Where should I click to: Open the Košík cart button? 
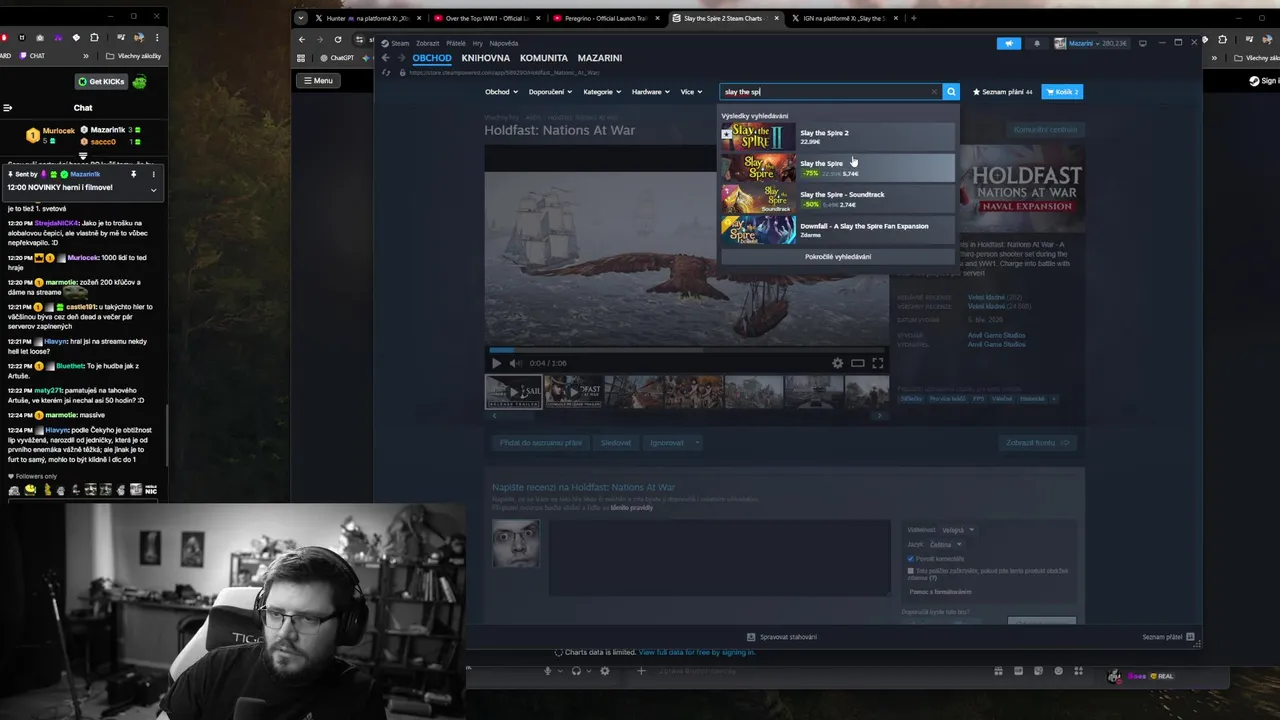pos(1062,92)
